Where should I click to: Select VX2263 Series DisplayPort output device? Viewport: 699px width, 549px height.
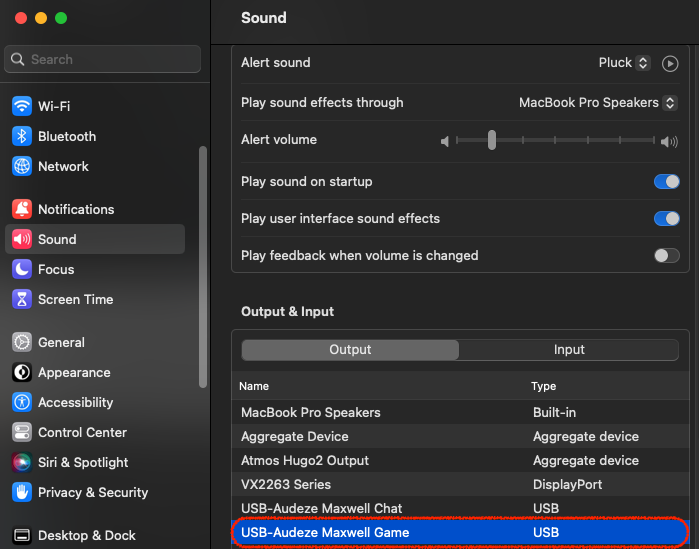point(460,484)
